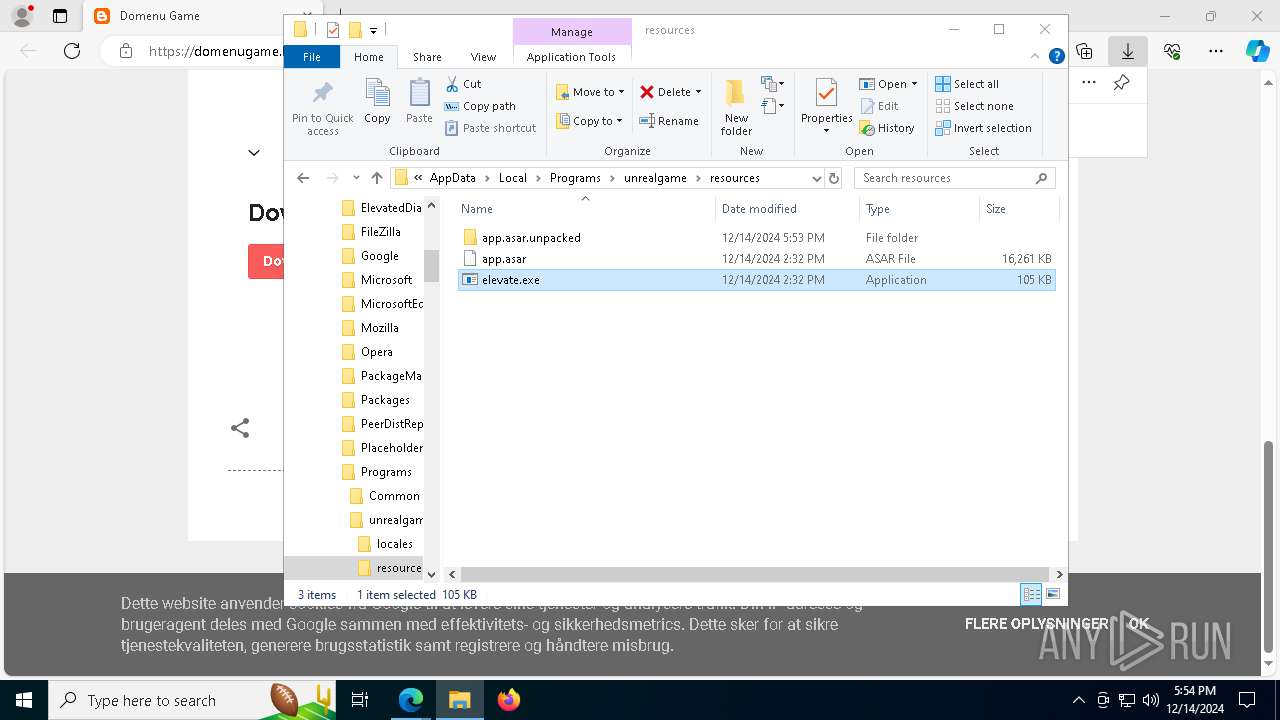Click Invert selection in ribbon
This screenshot has width=1280, height=720.
tap(983, 128)
